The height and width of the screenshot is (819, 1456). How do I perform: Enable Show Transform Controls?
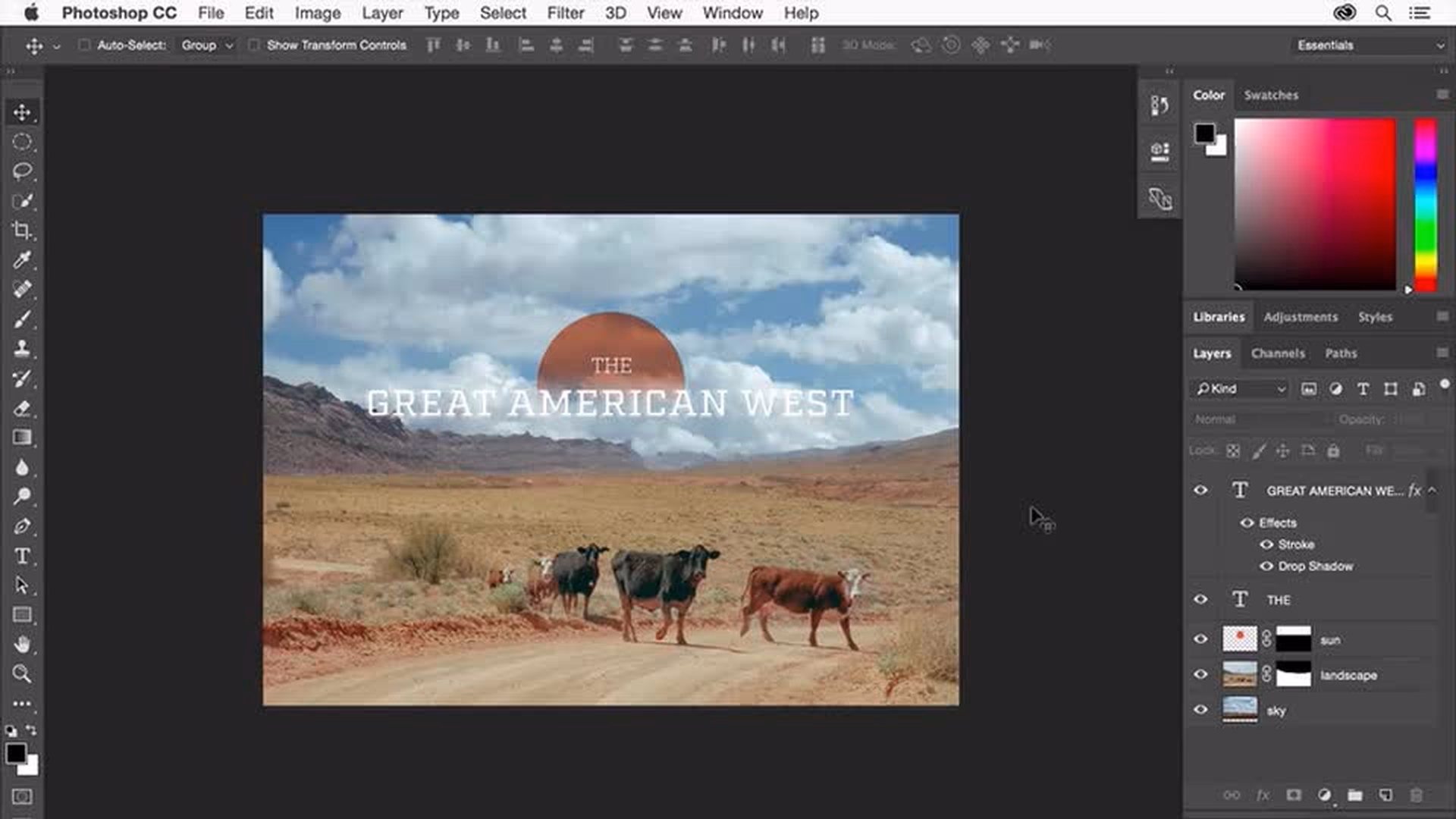point(255,45)
